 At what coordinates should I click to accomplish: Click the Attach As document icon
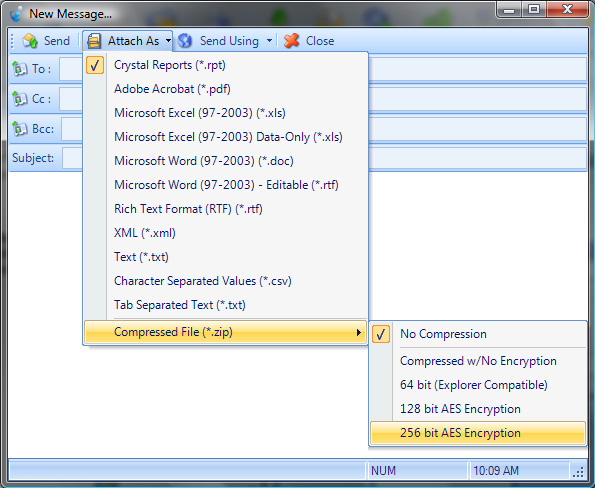pos(94,41)
